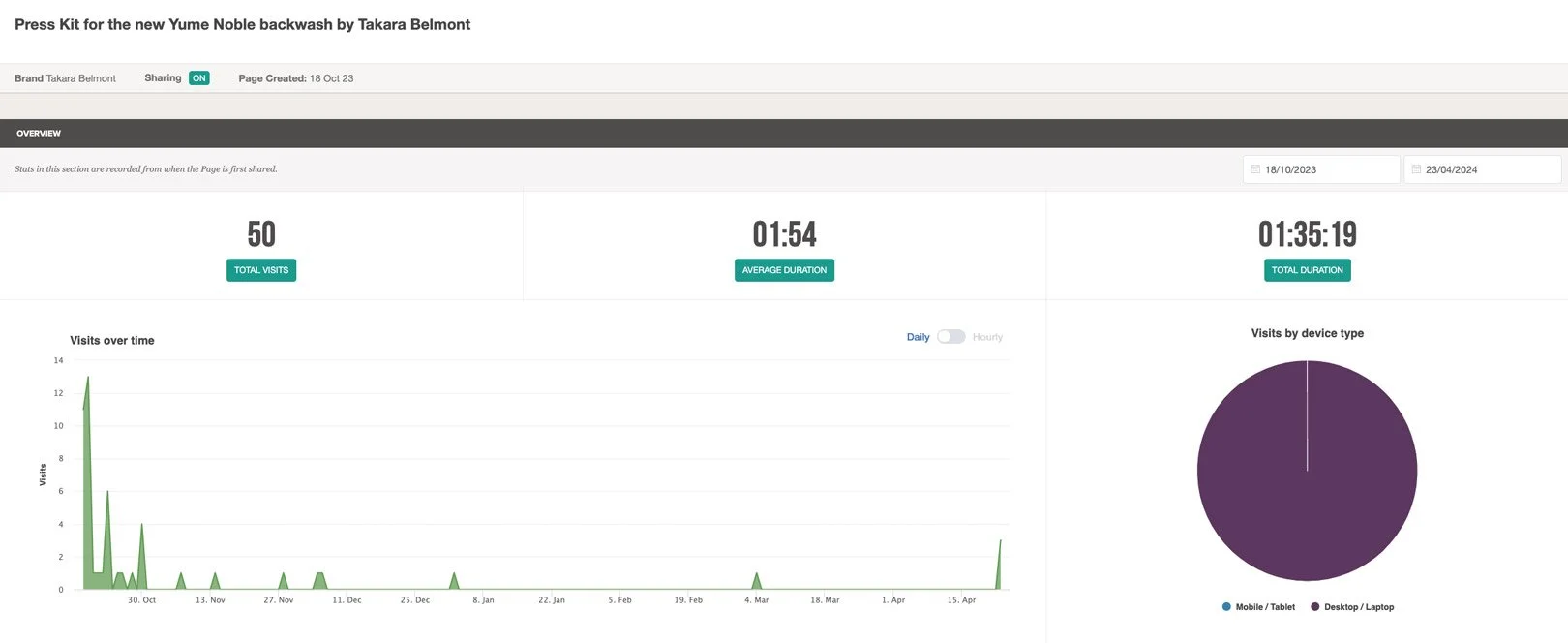The height and width of the screenshot is (643, 1568).
Task: Click the 15. Apr axis label
Action: coord(961,600)
